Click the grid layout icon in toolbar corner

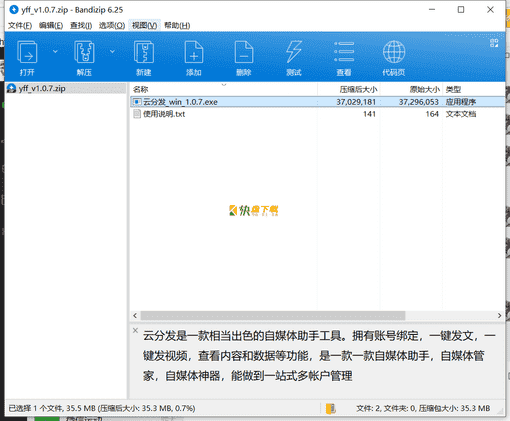click(x=494, y=43)
